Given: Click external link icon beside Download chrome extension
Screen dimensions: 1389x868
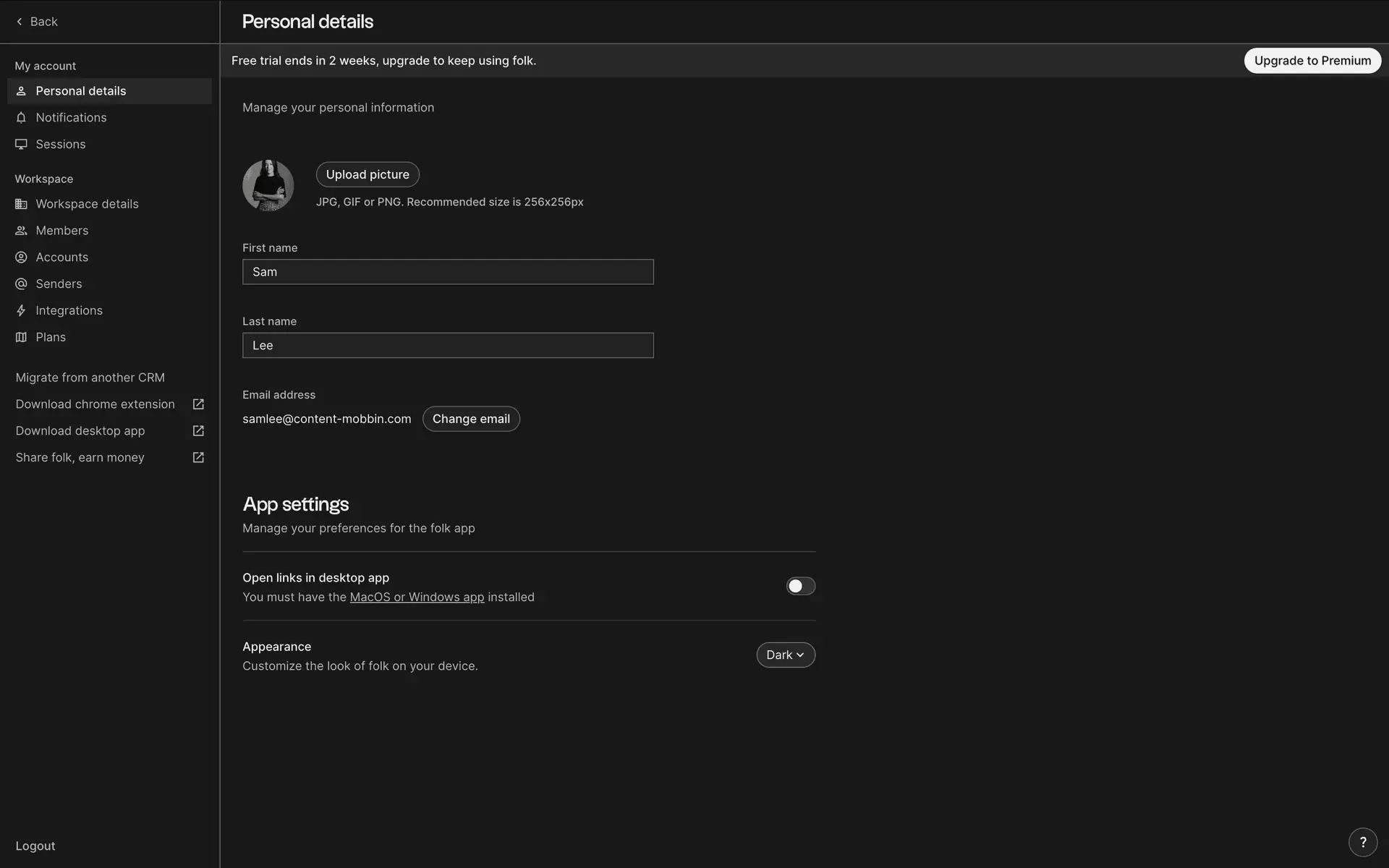Looking at the screenshot, I should [198, 404].
